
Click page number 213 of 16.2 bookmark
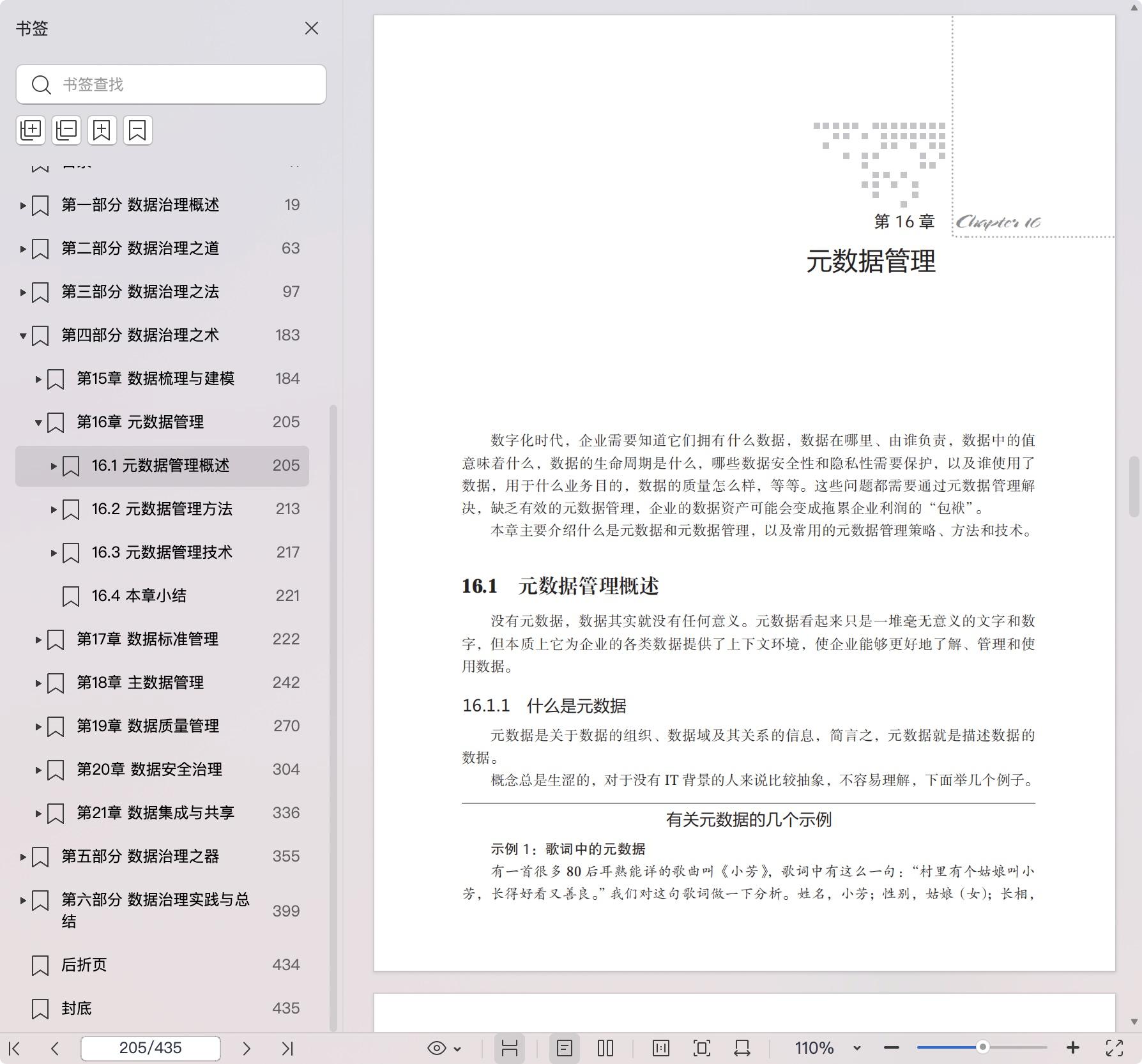287,509
